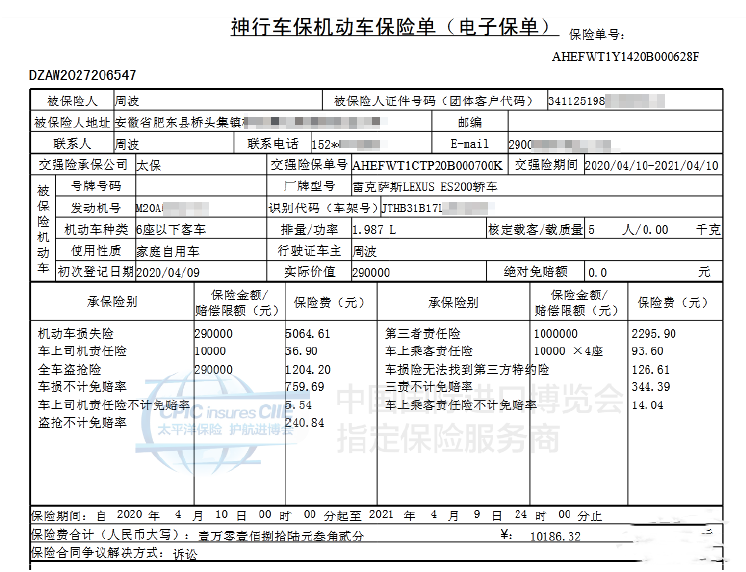Select the 太保 insurer value
The image size is (746, 572).
click(147, 165)
